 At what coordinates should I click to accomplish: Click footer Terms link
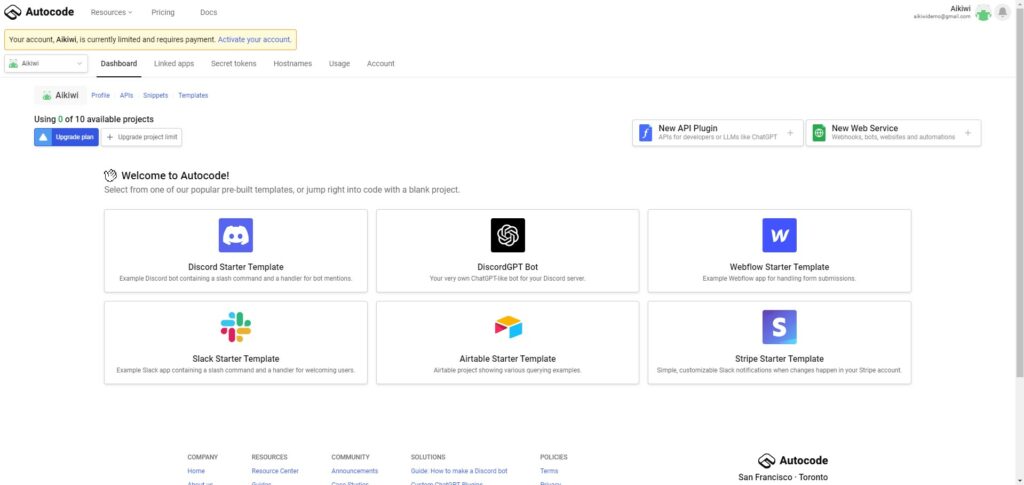click(549, 471)
